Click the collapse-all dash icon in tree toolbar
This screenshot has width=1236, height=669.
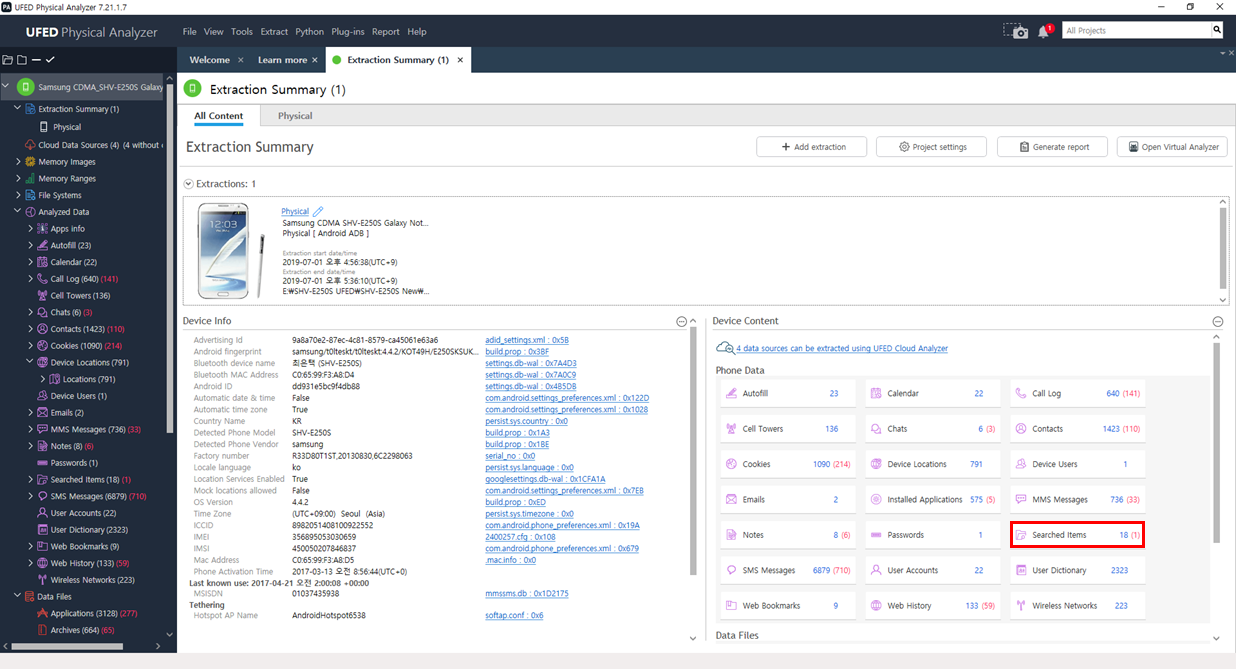pos(36,60)
